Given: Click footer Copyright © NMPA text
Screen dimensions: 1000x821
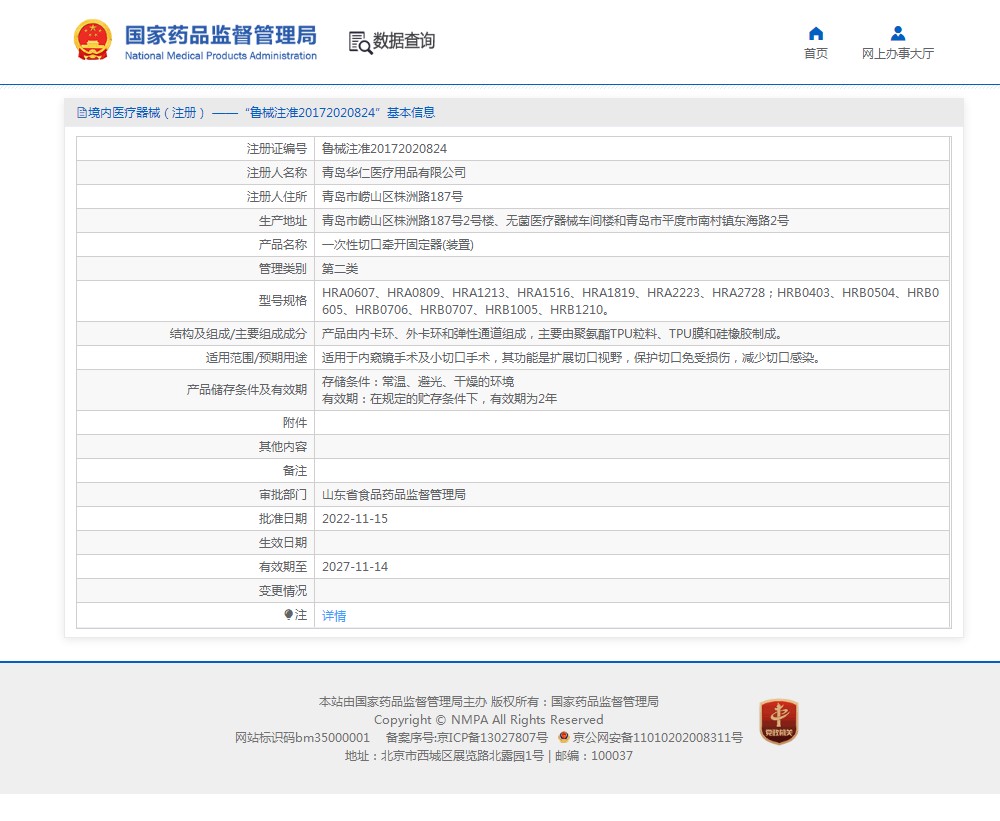Looking at the screenshot, I should (x=489, y=720).
